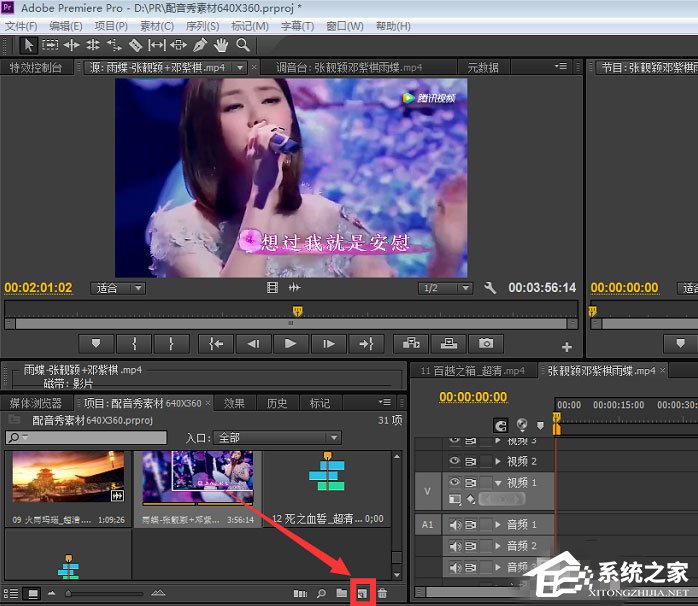The width and height of the screenshot is (698, 606).
Task: Hide the 视频 2 track with eye icon
Action: [455, 461]
